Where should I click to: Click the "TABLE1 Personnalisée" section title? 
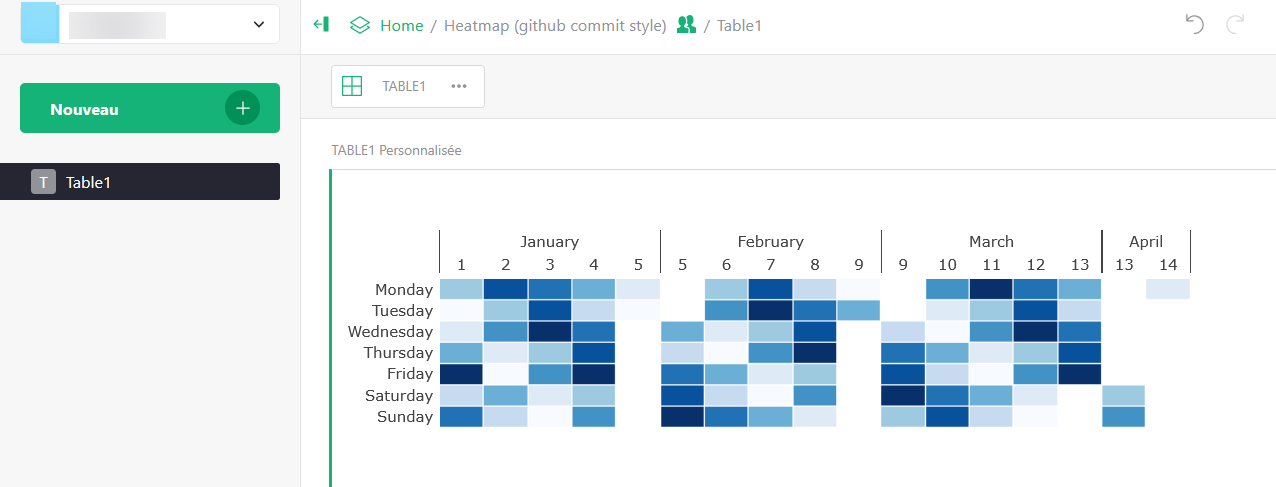coord(396,150)
